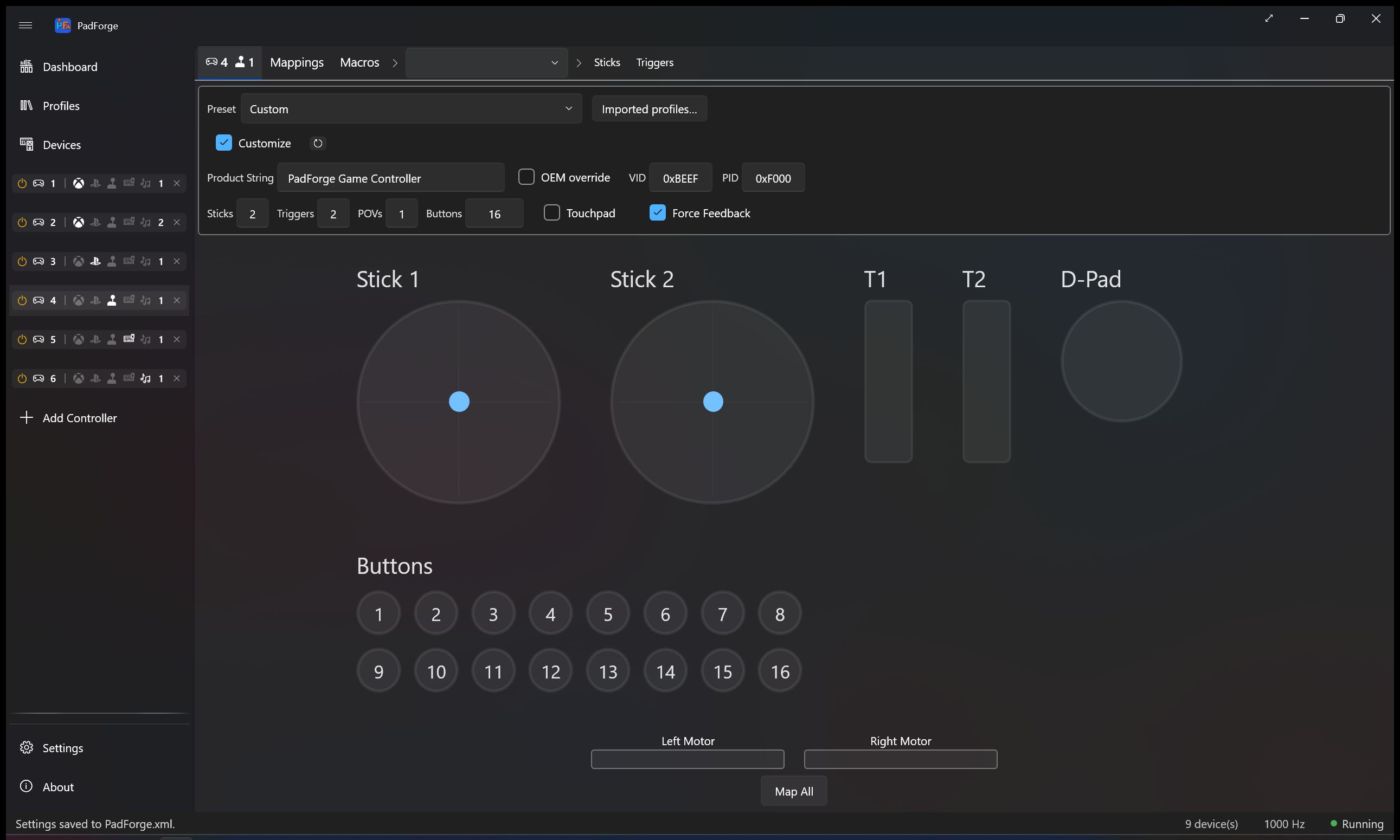Toggle power for controller slot 6

(22, 379)
